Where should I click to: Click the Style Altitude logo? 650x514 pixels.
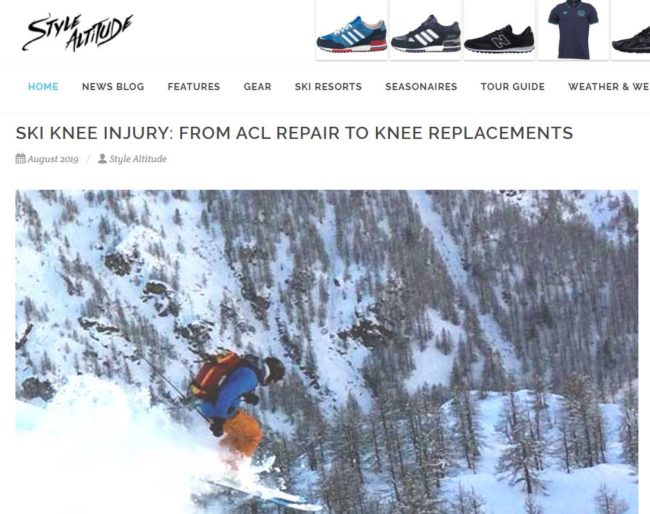(x=78, y=32)
